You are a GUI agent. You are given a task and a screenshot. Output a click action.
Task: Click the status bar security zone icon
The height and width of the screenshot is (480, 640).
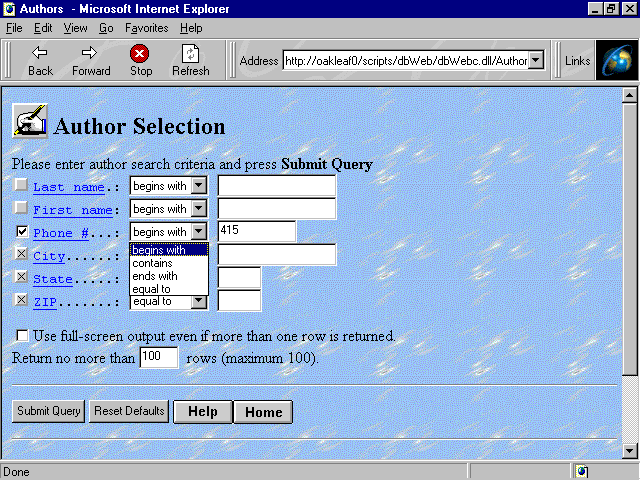click(x=582, y=471)
